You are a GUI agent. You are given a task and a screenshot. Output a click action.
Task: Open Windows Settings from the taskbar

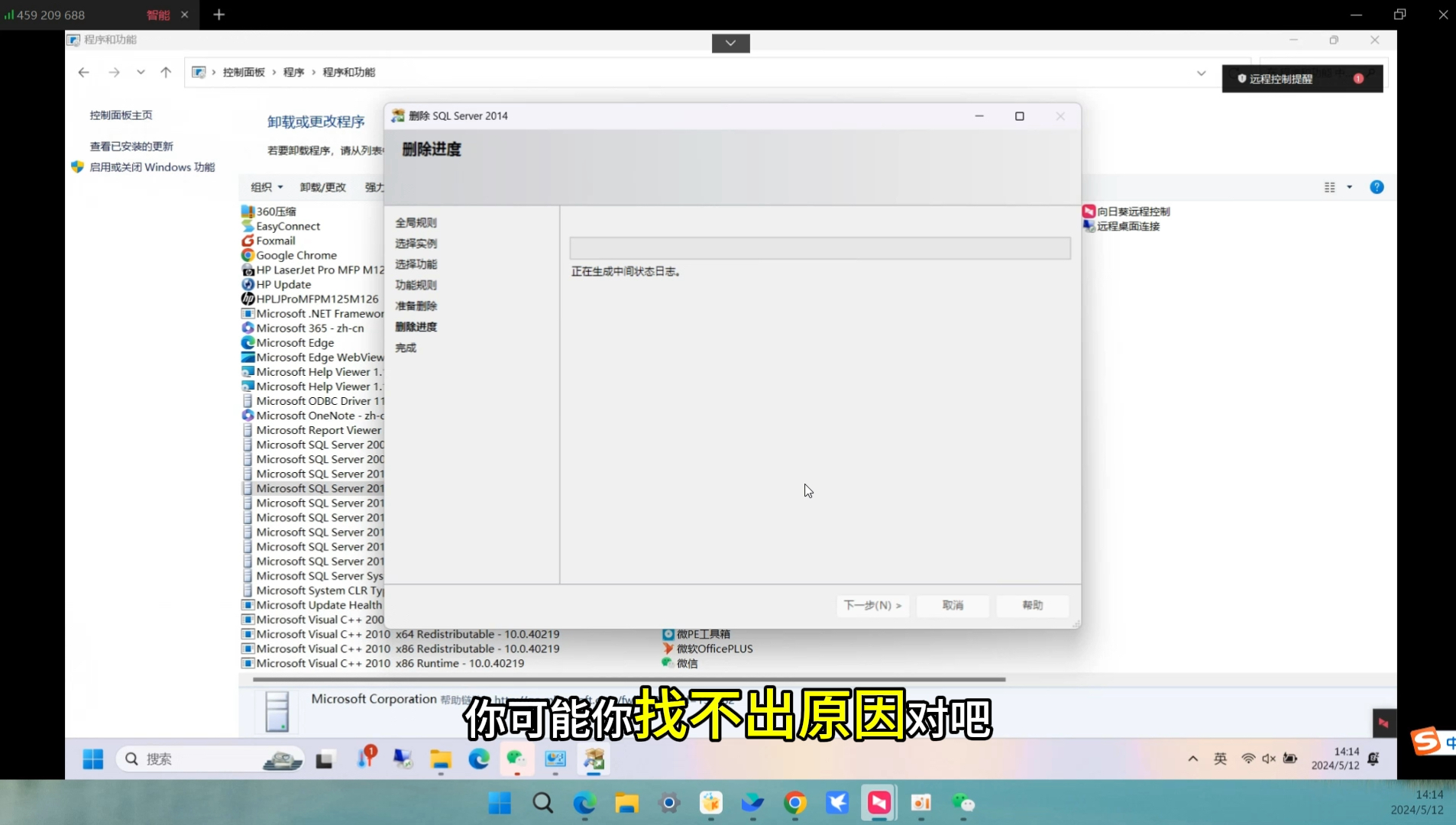click(x=669, y=803)
